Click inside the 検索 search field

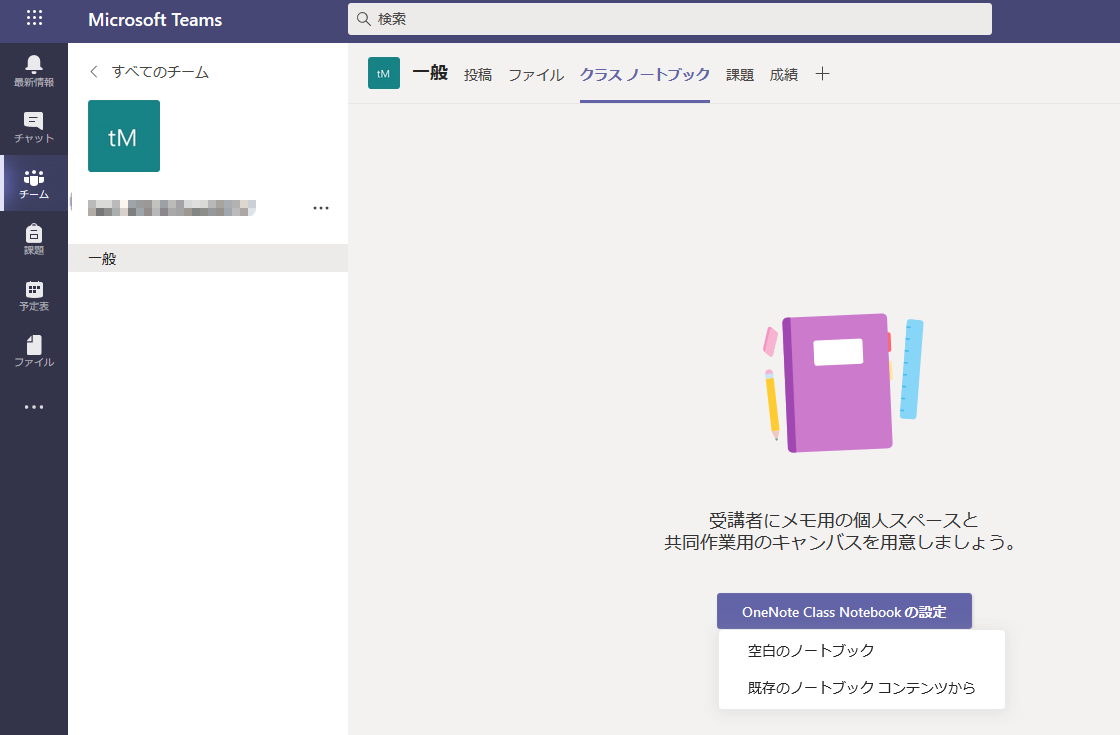click(x=669, y=19)
